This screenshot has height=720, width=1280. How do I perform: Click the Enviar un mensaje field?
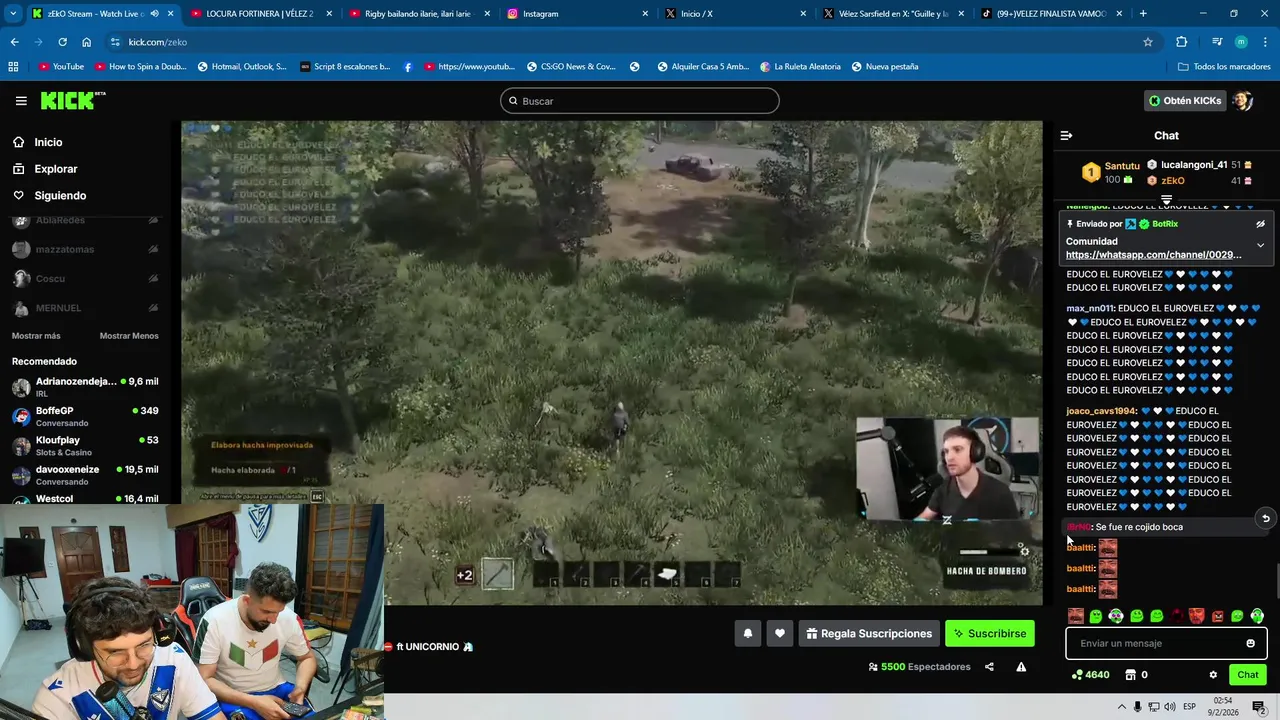click(1166, 643)
